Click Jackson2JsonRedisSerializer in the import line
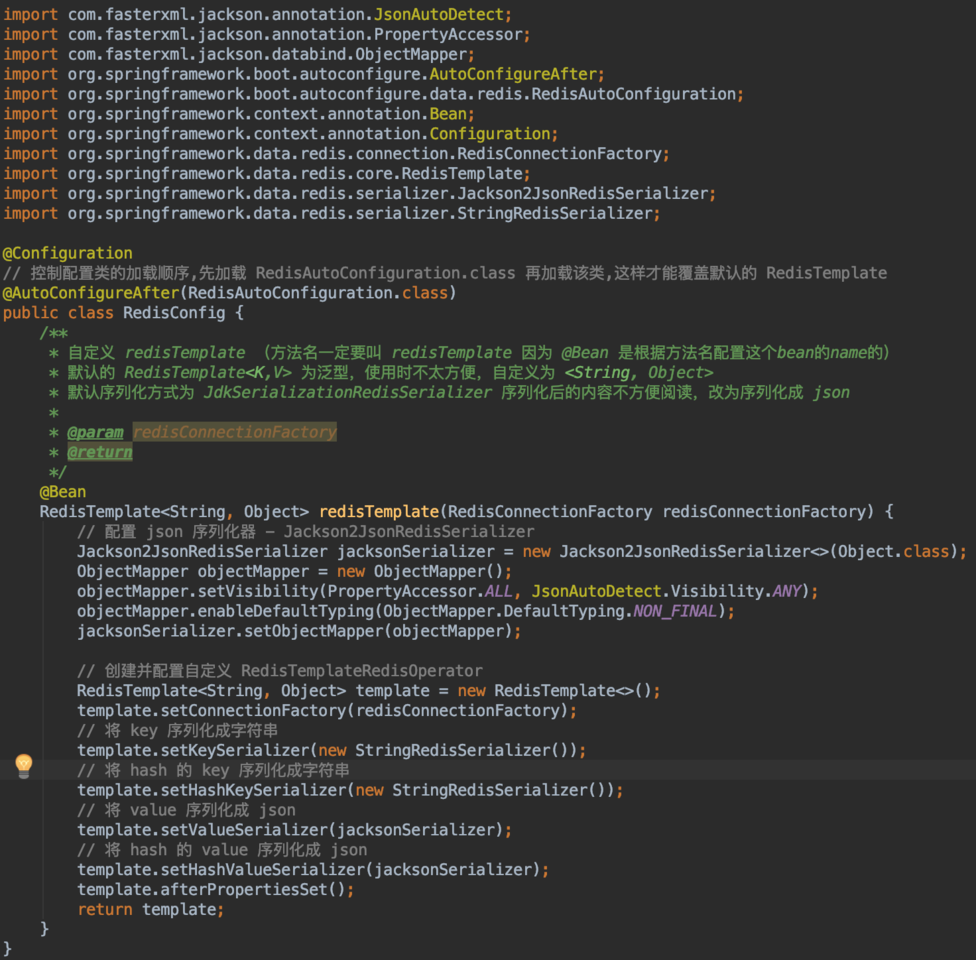Image resolution: width=976 pixels, height=960 pixels. [x=583, y=194]
